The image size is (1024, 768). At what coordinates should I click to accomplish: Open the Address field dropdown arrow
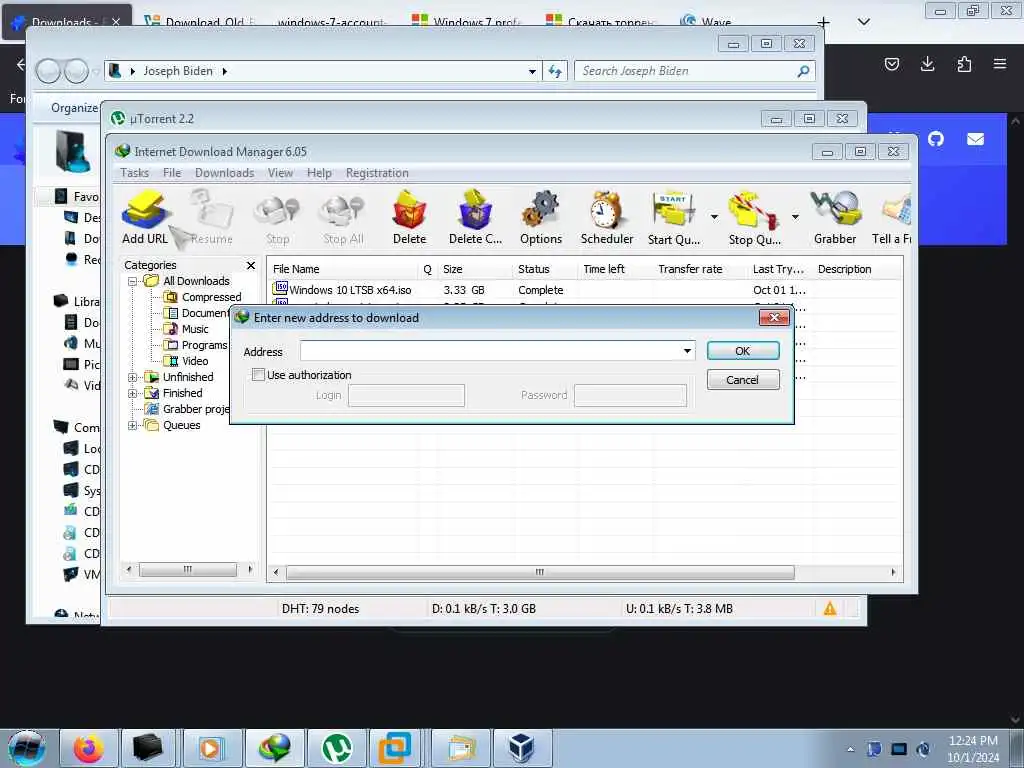pyautogui.click(x=687, y=351)
